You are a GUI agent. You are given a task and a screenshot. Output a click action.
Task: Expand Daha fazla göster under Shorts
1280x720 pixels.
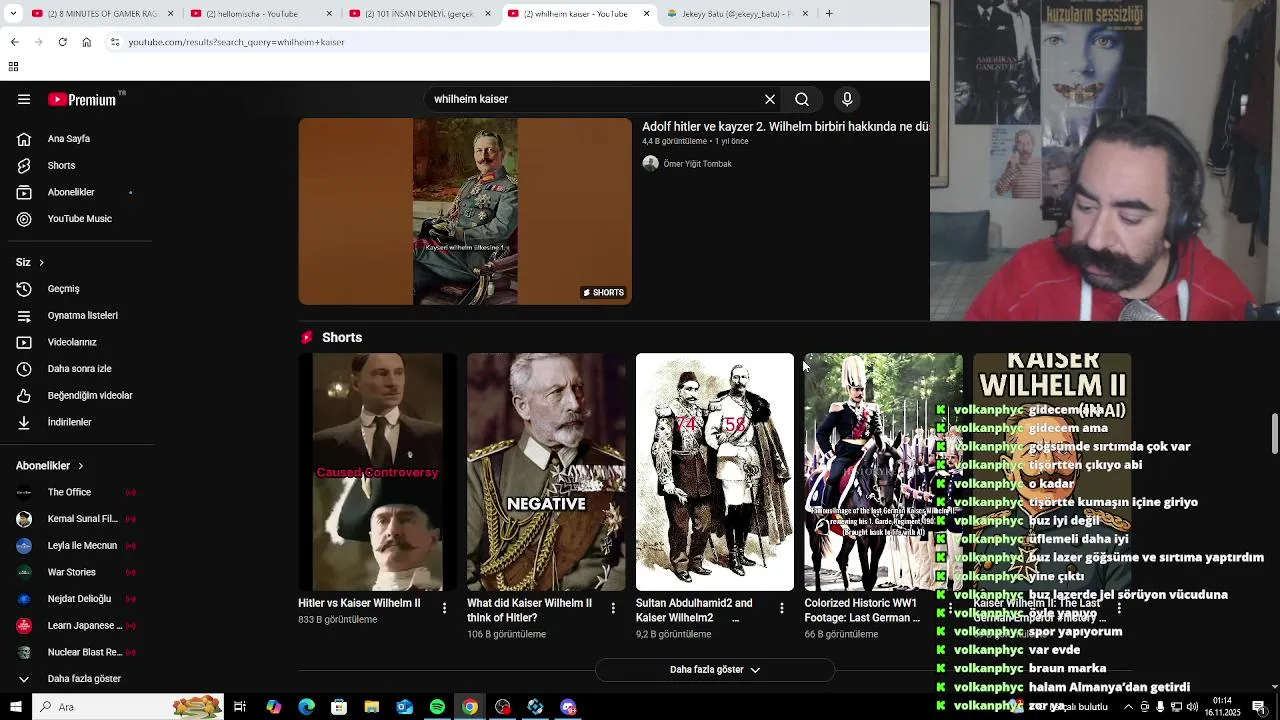coord(715,670)
